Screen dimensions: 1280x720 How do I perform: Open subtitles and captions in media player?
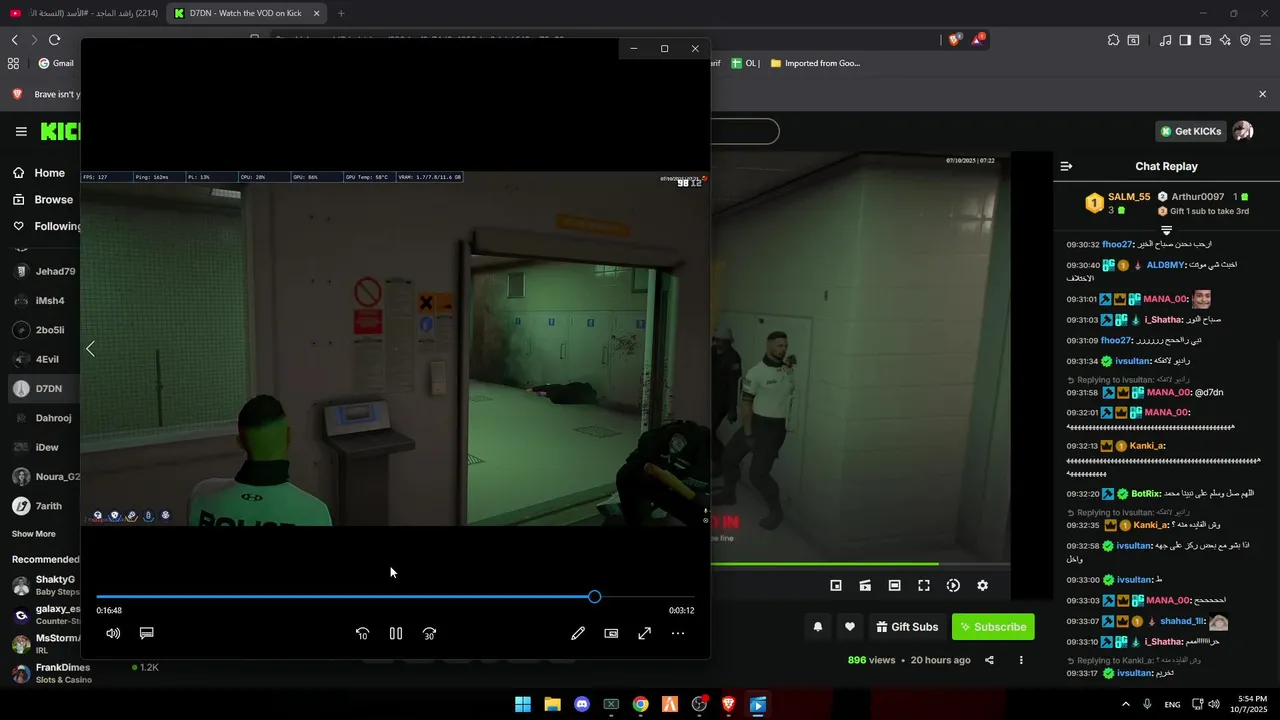(x=146, y=633)
